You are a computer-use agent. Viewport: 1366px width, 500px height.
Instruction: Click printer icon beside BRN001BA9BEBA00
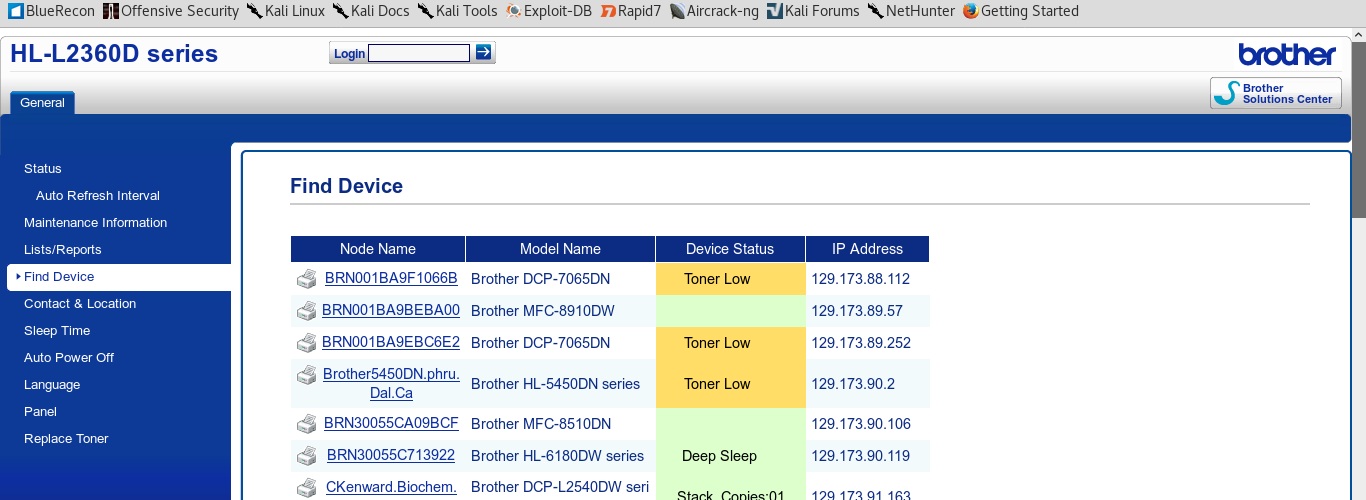point(307,311)
